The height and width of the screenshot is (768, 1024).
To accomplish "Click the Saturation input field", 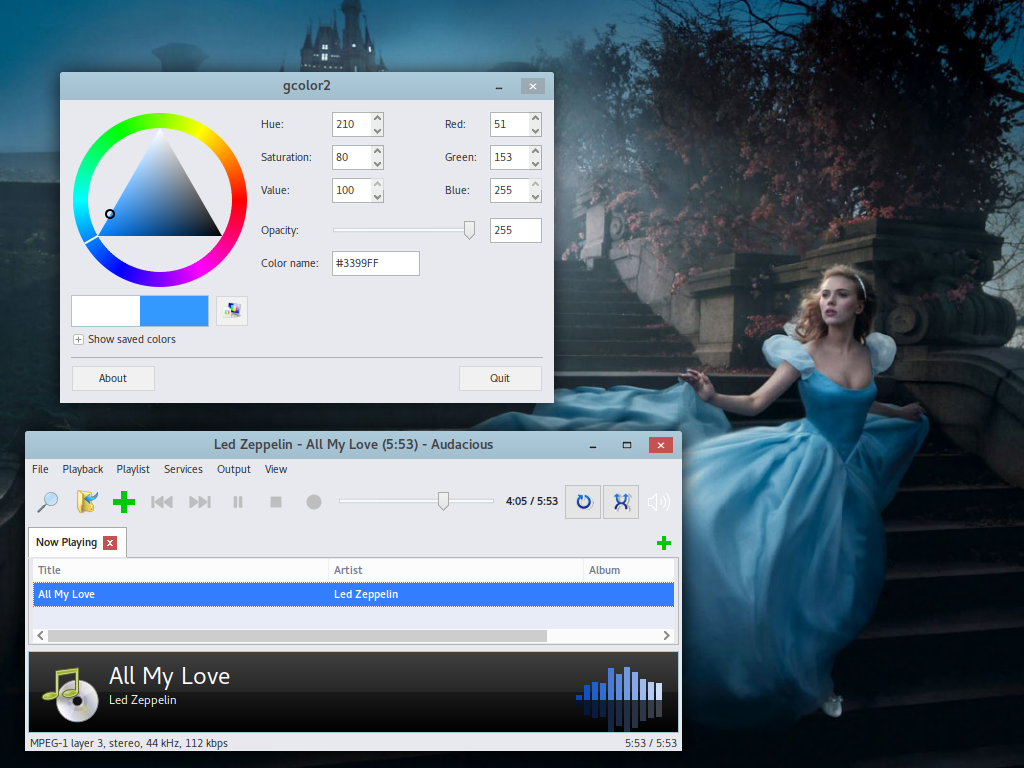I will pyautogui.click(x=352, y=157).
